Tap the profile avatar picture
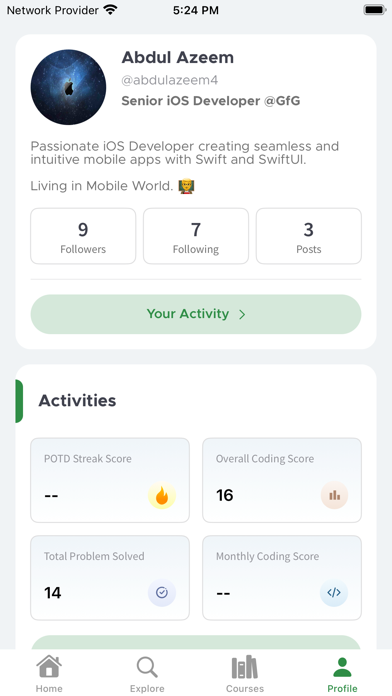392x696 pixels. click(x=68, y=87)
